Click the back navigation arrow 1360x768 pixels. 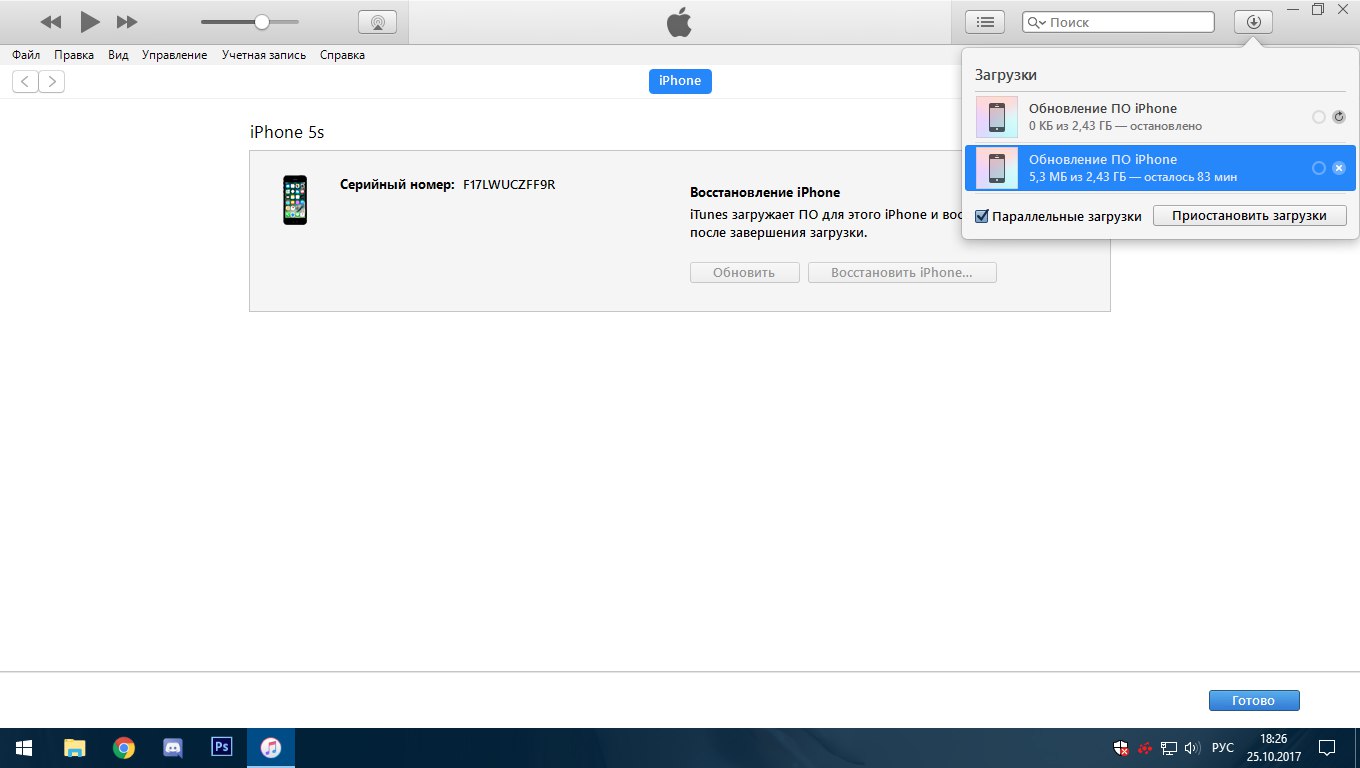[25, 81]
